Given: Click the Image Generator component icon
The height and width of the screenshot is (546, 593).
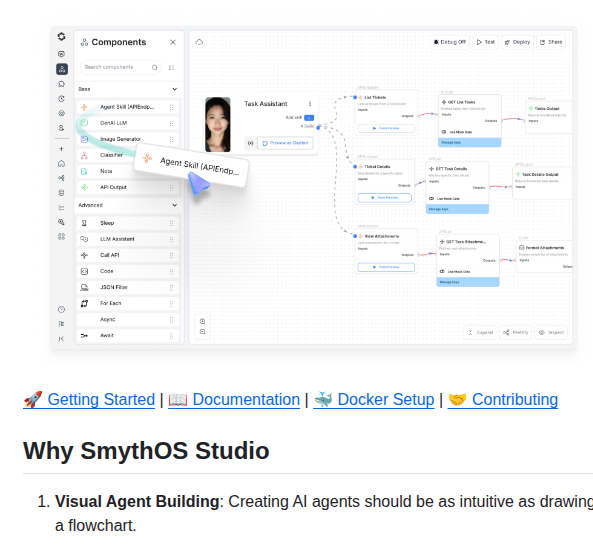Looking at the screenshot, I should pyautogui.click(x=84, y=139).
